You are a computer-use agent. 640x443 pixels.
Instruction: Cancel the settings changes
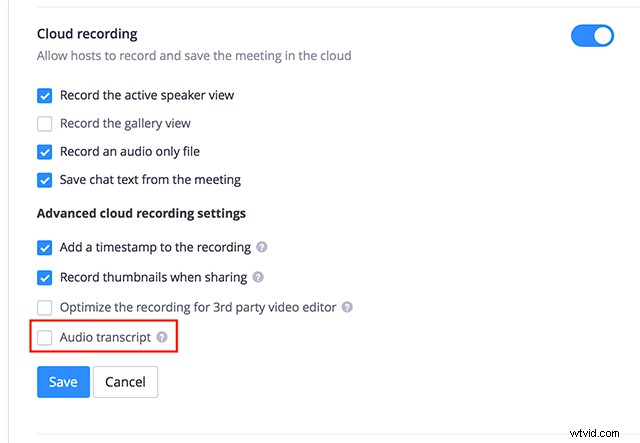(125, 382)
